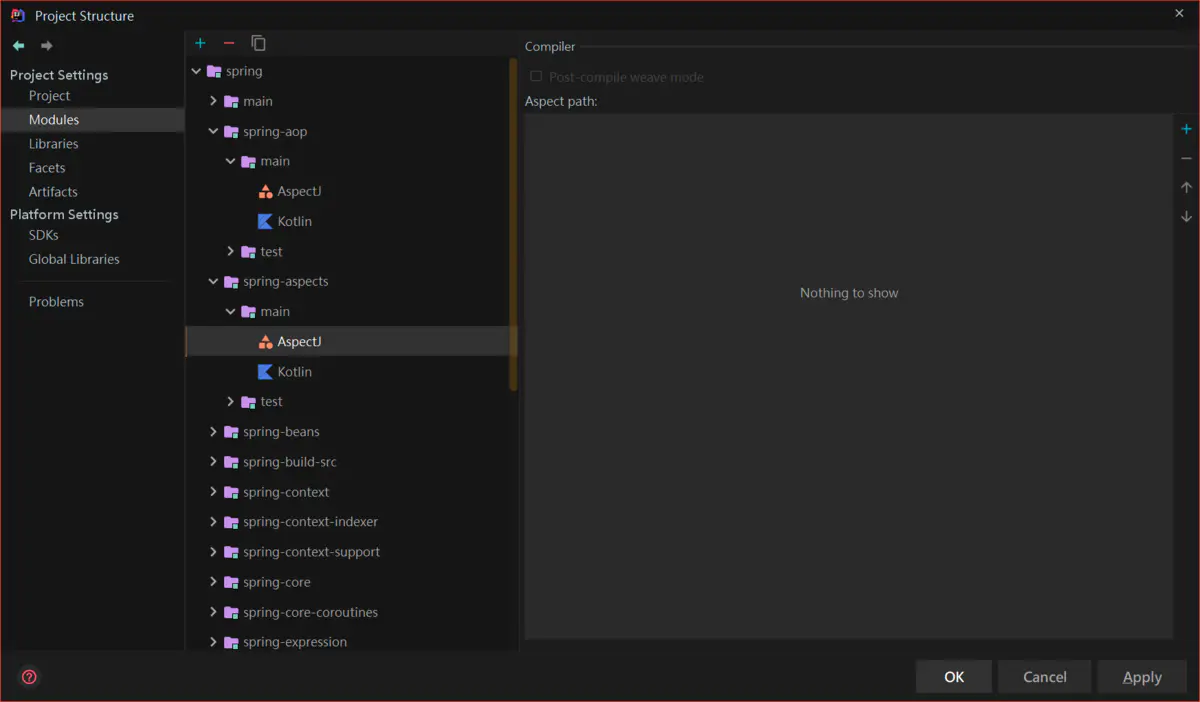The width and height of the screenshot is (1200, 702).
Task: Click the spring-core module folder icon
Action: pos(231,582)
